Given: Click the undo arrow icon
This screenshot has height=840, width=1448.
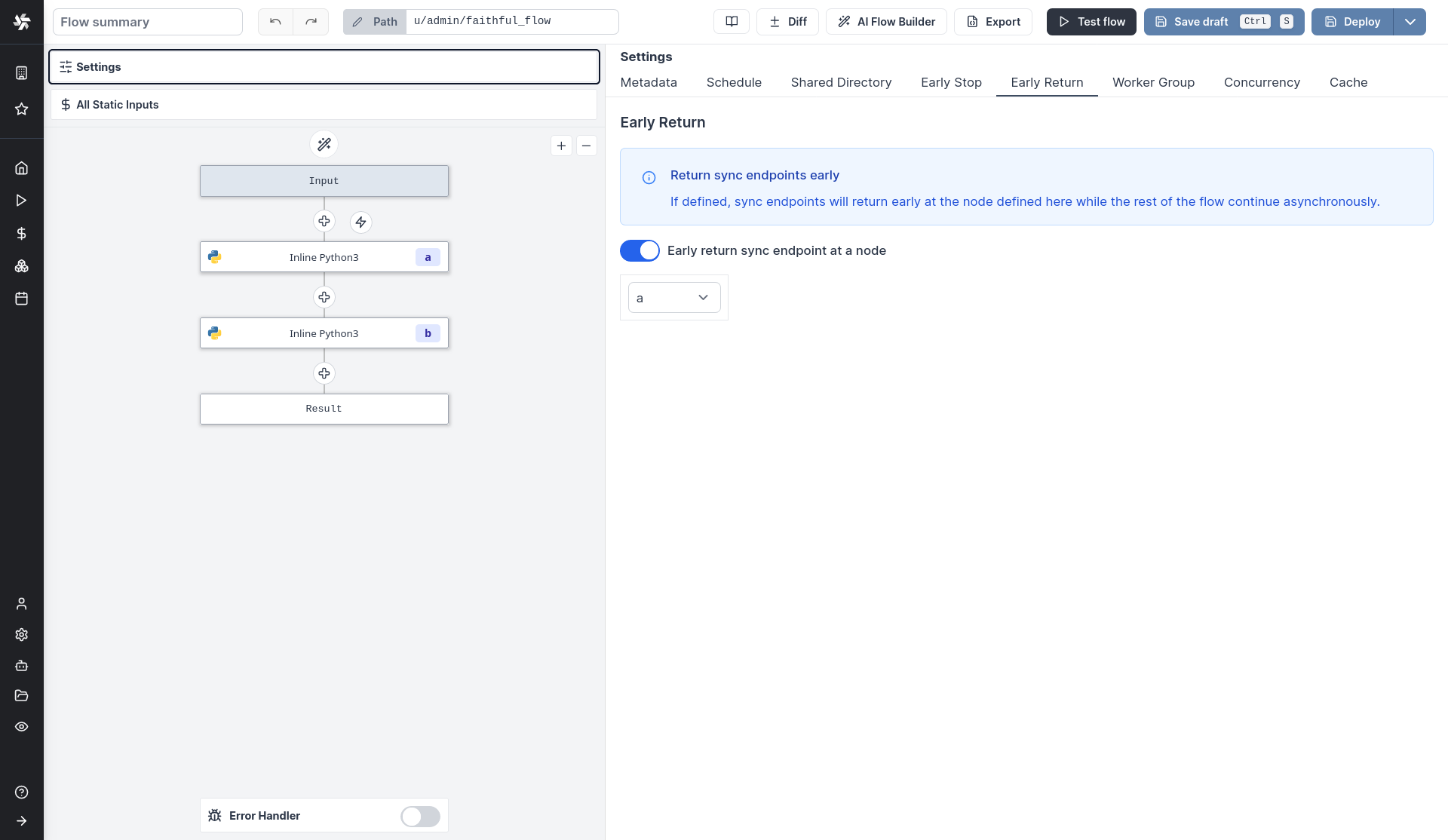Looking at the screenshot, I should [x=275, y=22].
